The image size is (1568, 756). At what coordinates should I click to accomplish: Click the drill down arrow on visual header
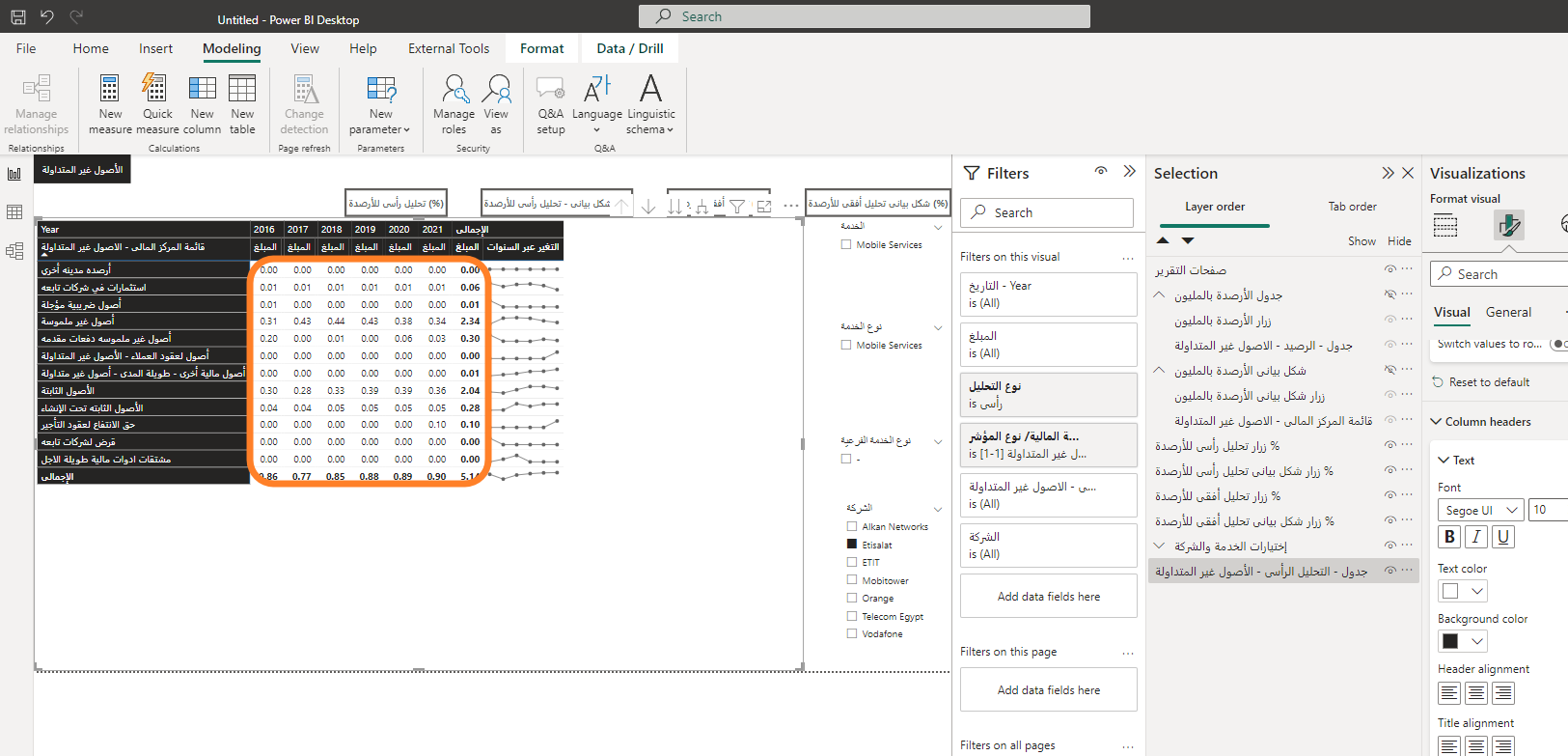tap(648, 207)
